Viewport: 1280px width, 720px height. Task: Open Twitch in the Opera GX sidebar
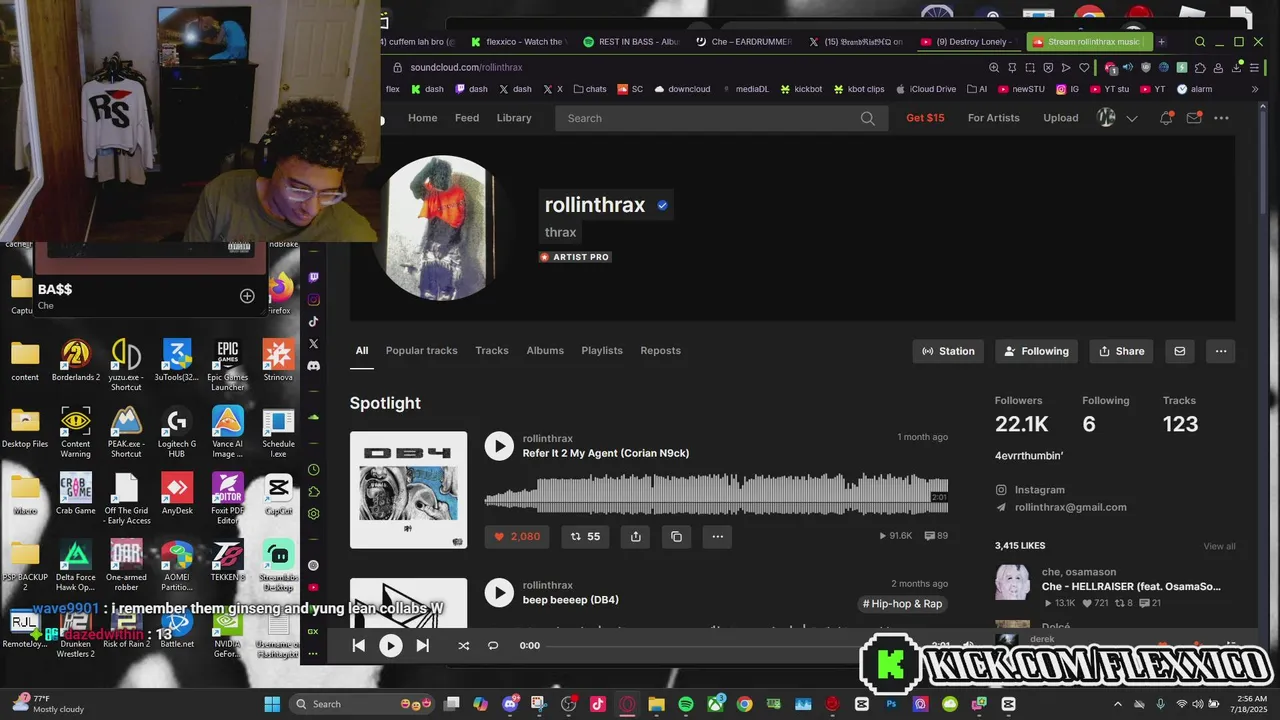coord(313,278)
